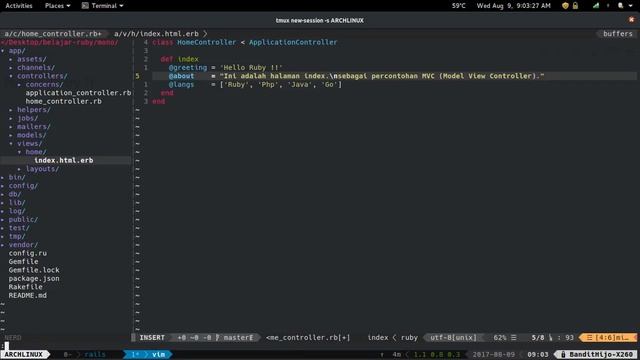This screenshot has height=360, width=640.
Task: Collapse the home/ folder arrow
Action: click(19, 152)
